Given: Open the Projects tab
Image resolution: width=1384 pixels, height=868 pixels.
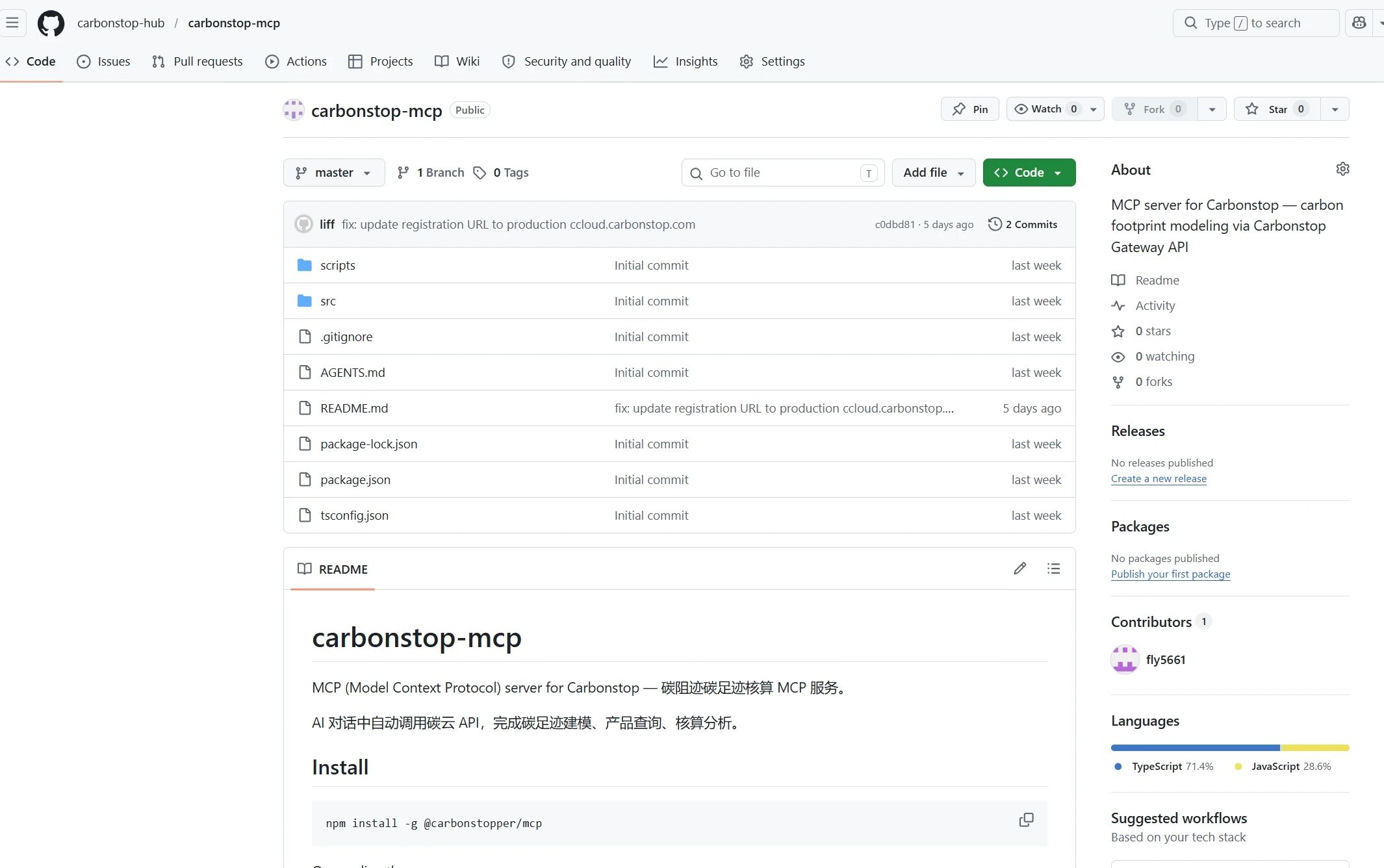Looking at the screenshot, I should pos(381,61).
